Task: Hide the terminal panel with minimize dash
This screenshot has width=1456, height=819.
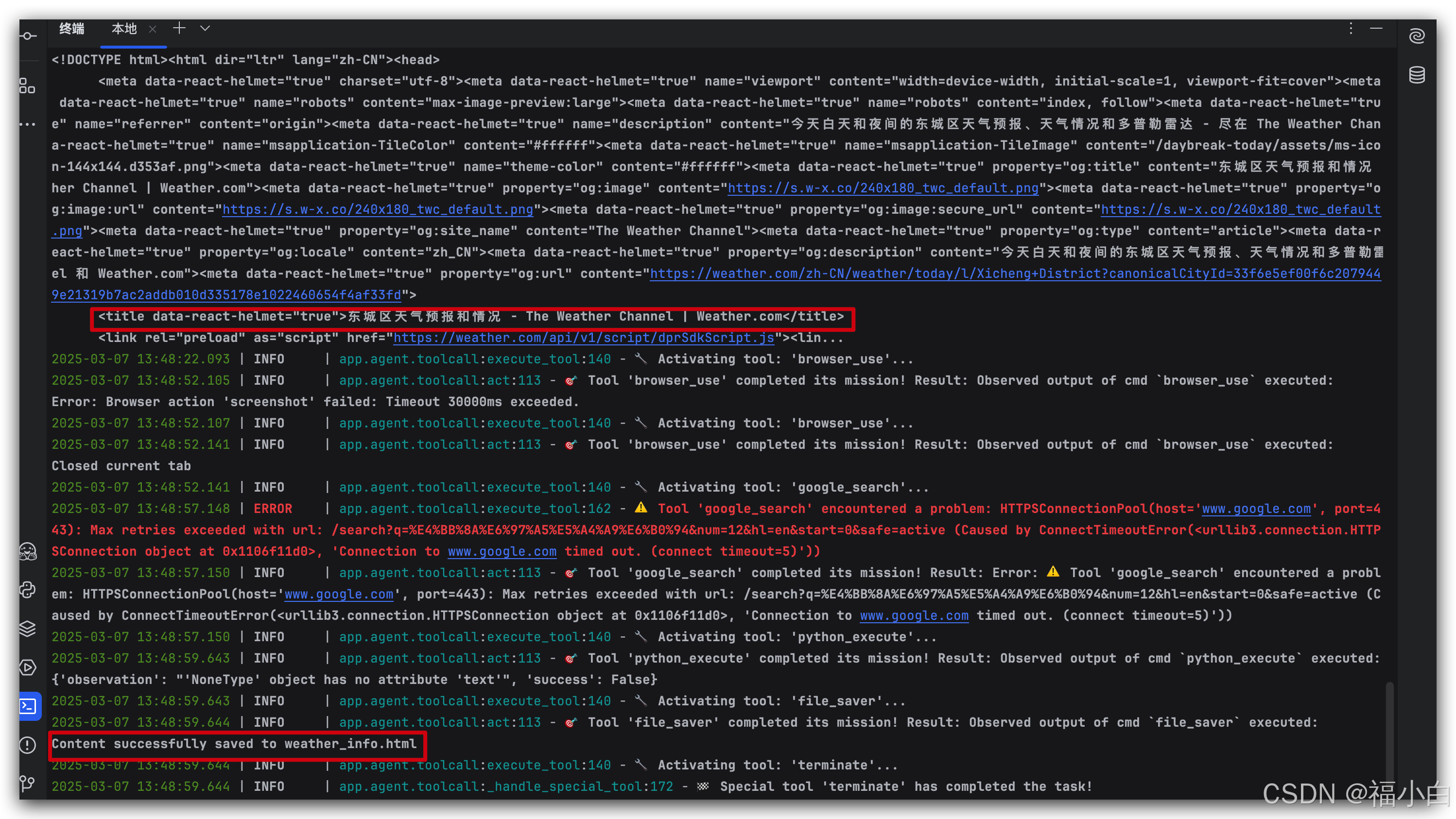Action: 1376,28
